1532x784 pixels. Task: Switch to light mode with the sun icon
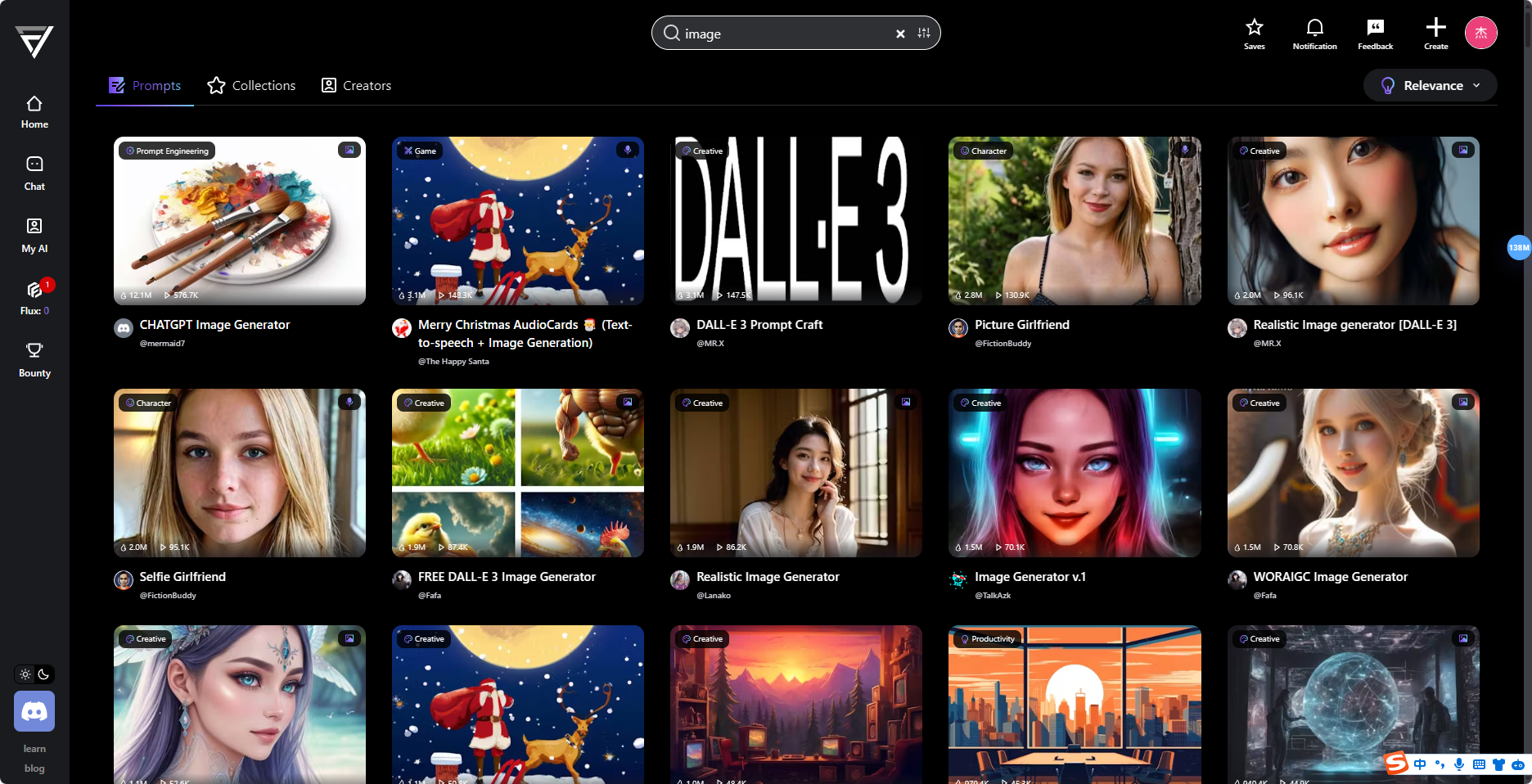tap(25, 674)
